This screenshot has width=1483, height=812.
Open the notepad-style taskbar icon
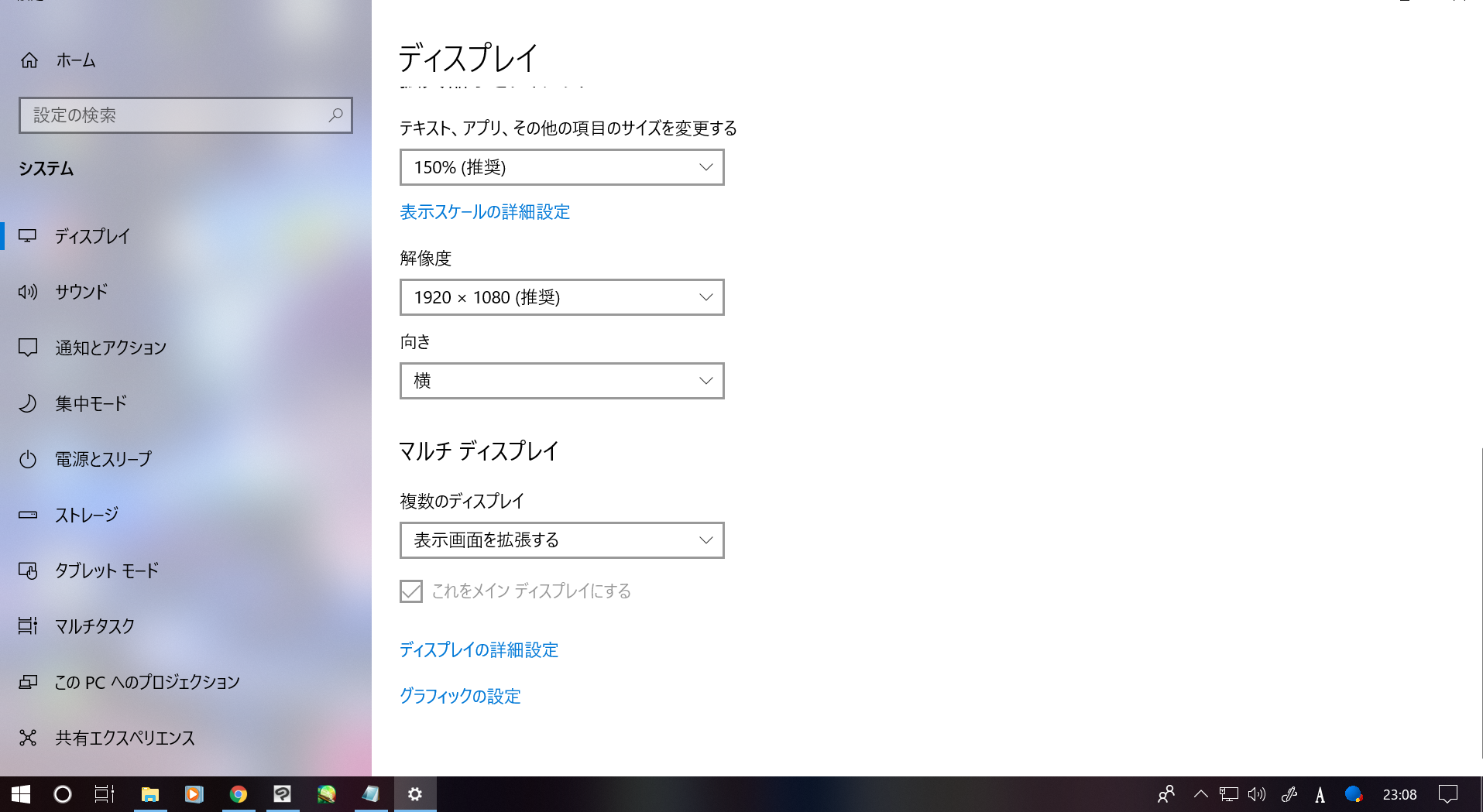[370, 794]
